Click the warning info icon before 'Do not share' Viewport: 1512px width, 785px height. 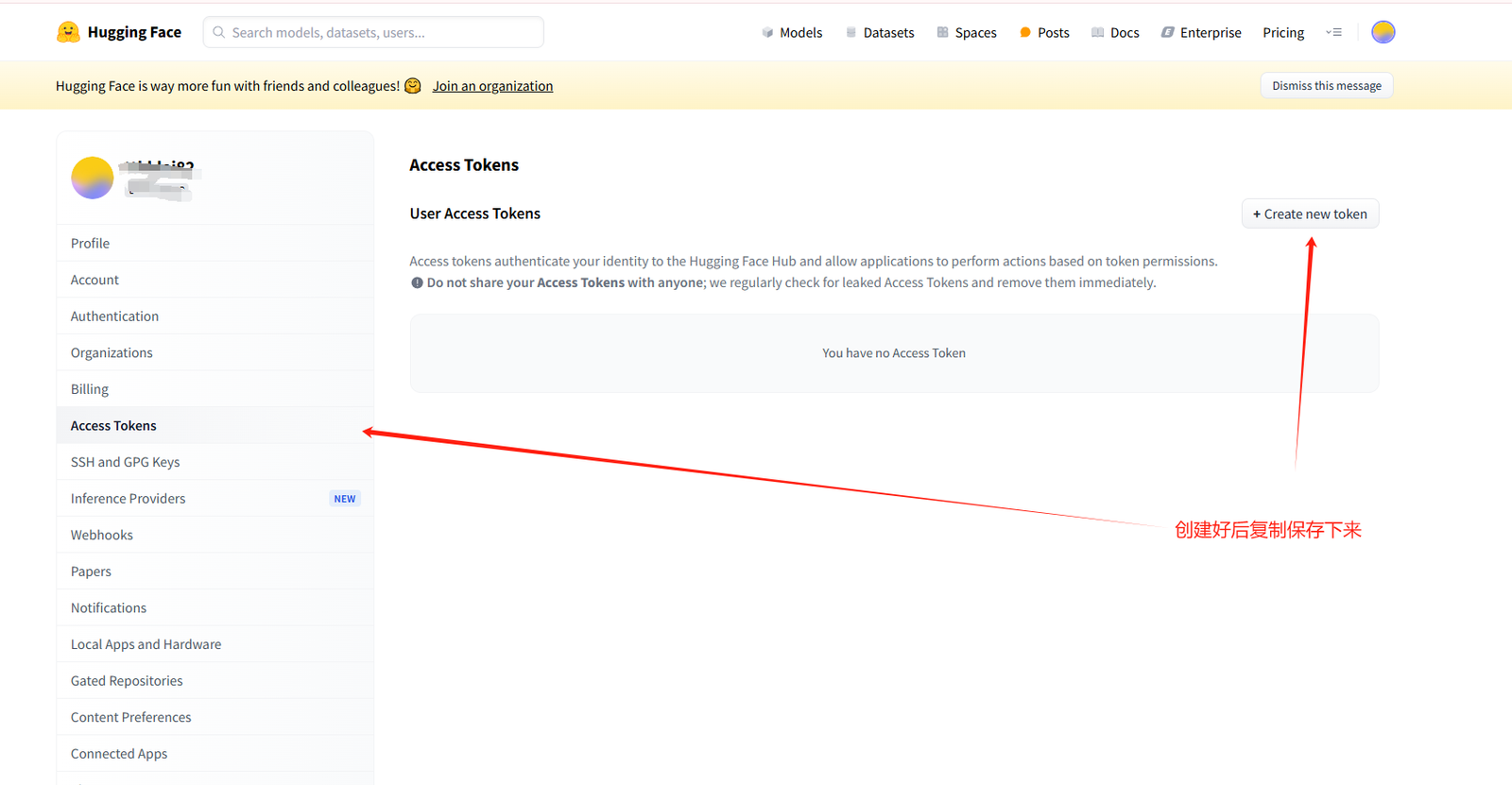click(x=417, y=282)
